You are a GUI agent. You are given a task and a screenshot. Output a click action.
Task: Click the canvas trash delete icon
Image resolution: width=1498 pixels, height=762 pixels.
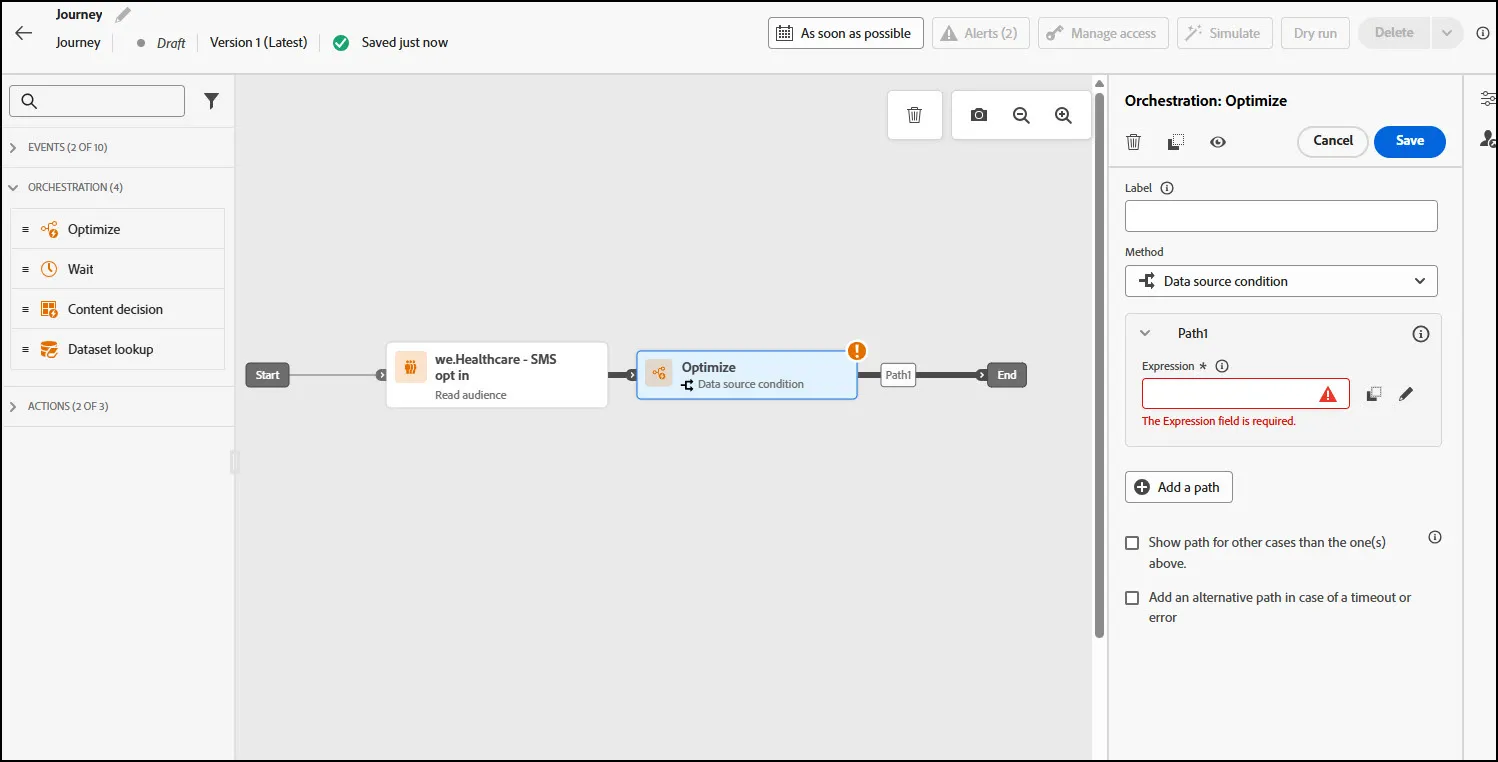(x=914, y=115)
